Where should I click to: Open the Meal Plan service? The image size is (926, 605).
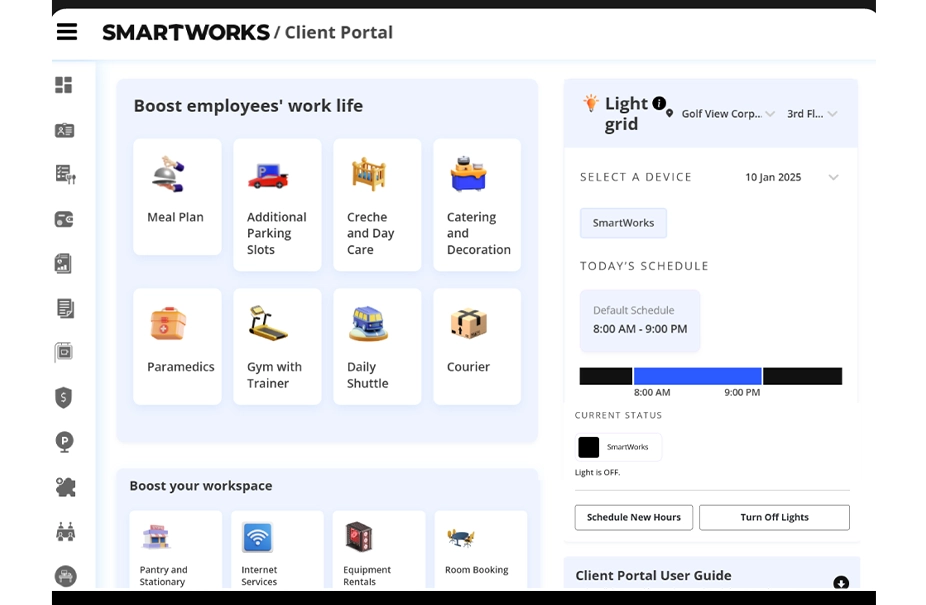[x=177, y=196]
